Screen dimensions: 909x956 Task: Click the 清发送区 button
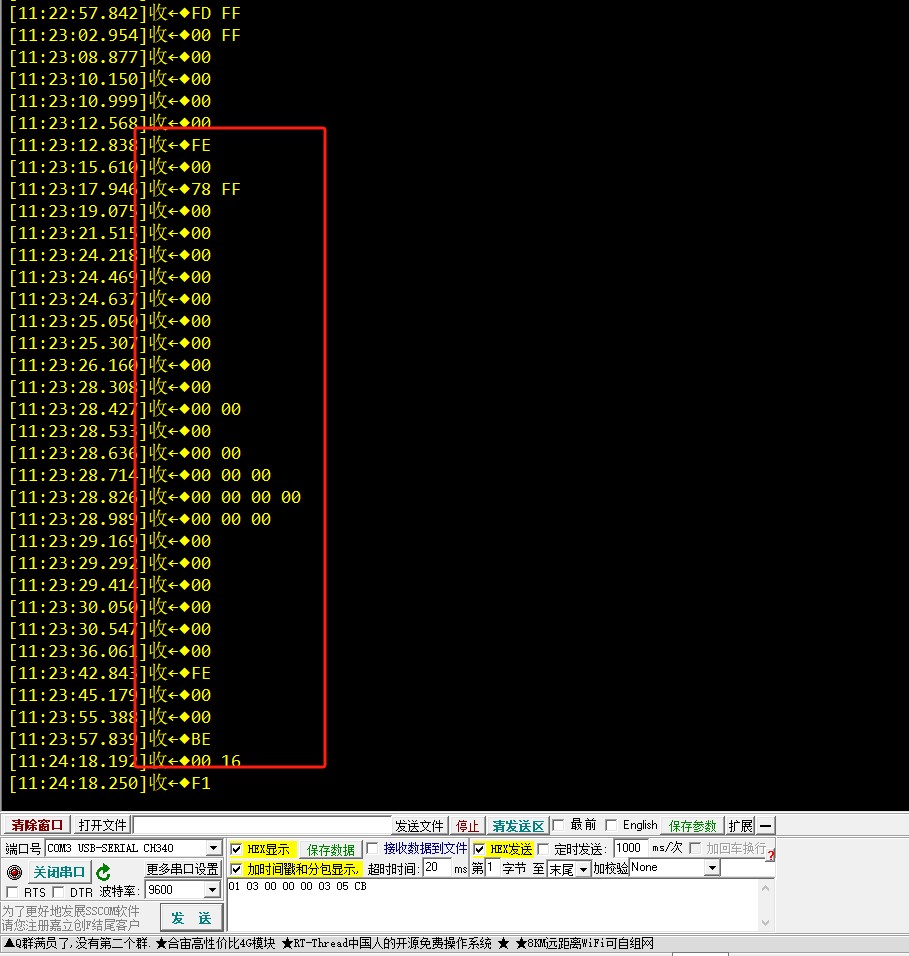(x=518, y=826)
